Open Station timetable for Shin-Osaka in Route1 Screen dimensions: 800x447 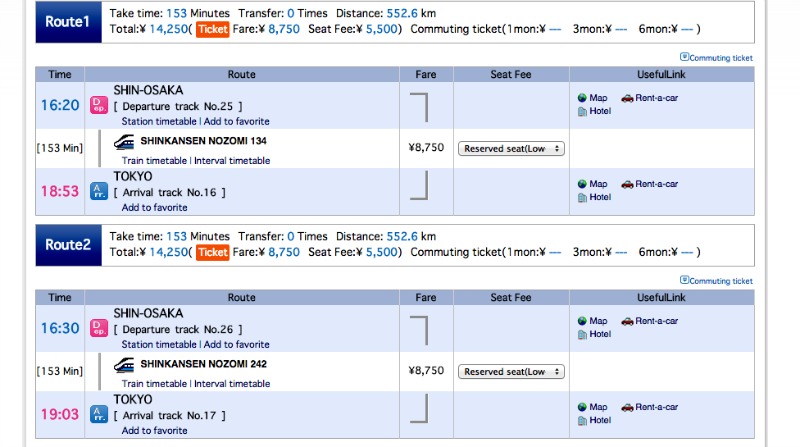[157, 121]
